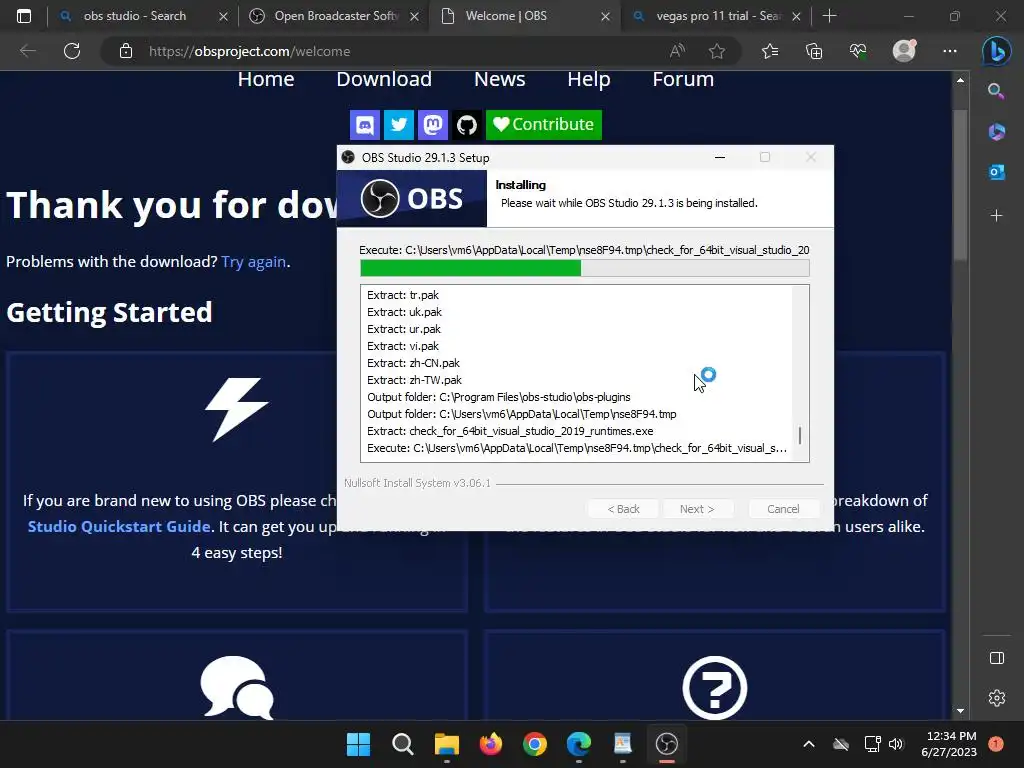
Task: Click the browser back arrow
Action: 27,51
